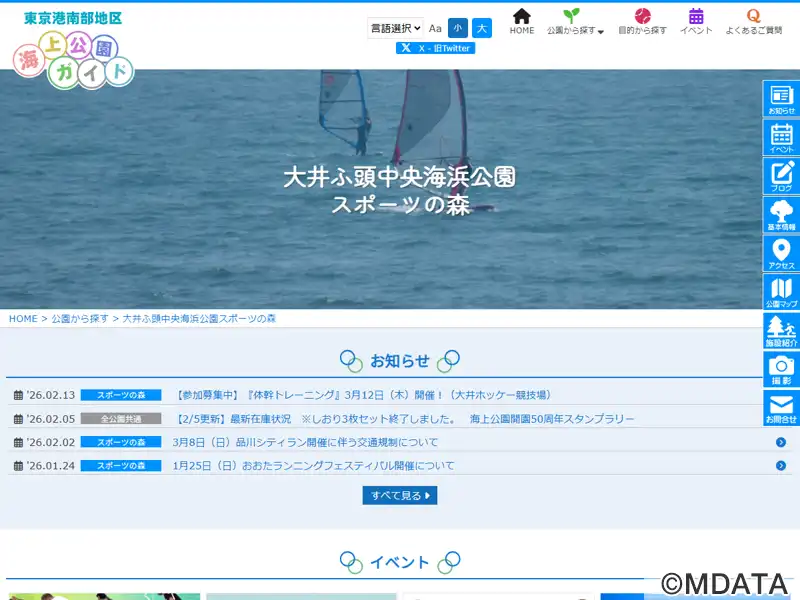The height and width of the screenshot is (600, 800).
Task: Go to HOME in top navigation
Action: pyautogui.click(x=522, y=21)
